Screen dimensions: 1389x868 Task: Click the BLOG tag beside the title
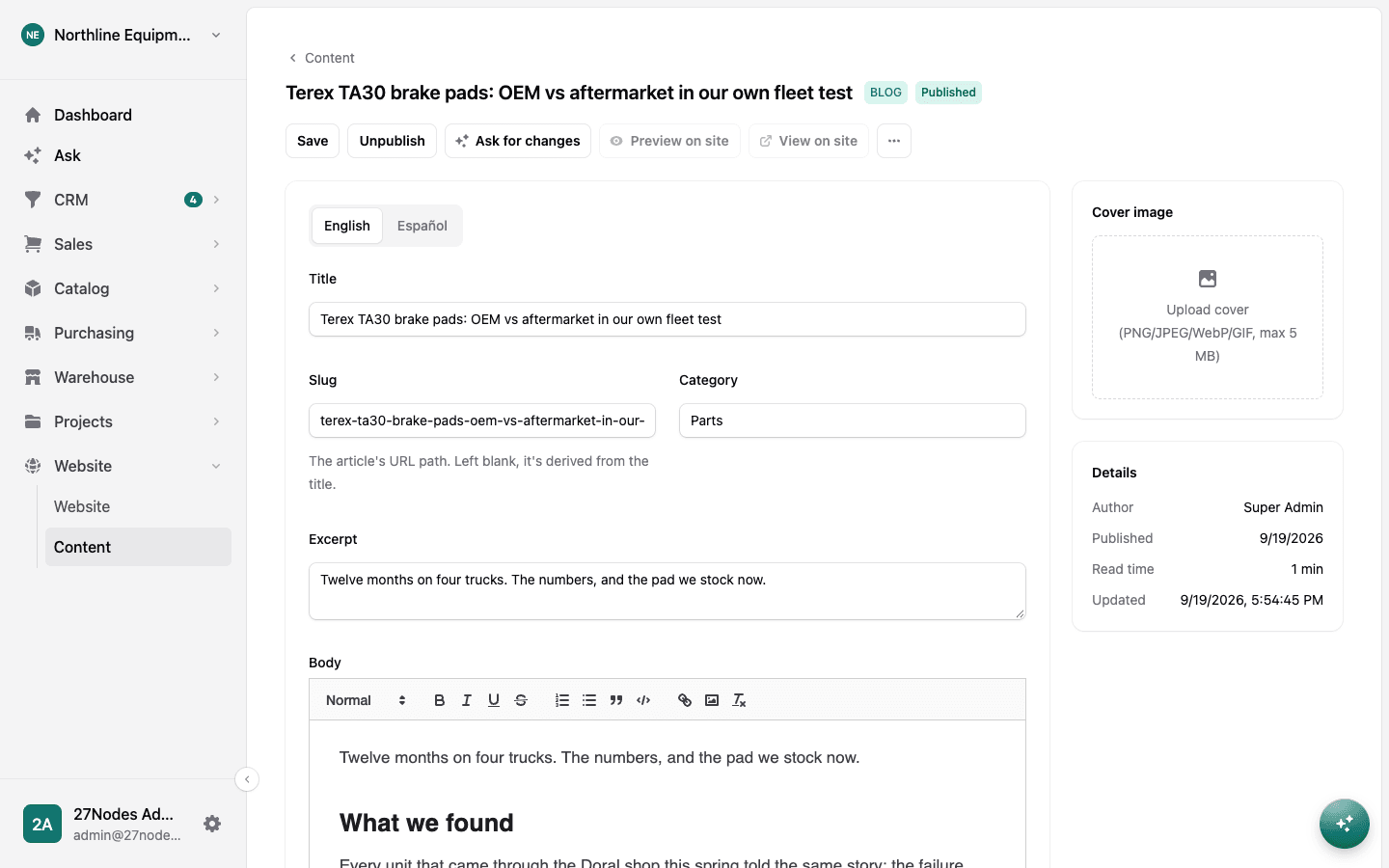(885, 93)
